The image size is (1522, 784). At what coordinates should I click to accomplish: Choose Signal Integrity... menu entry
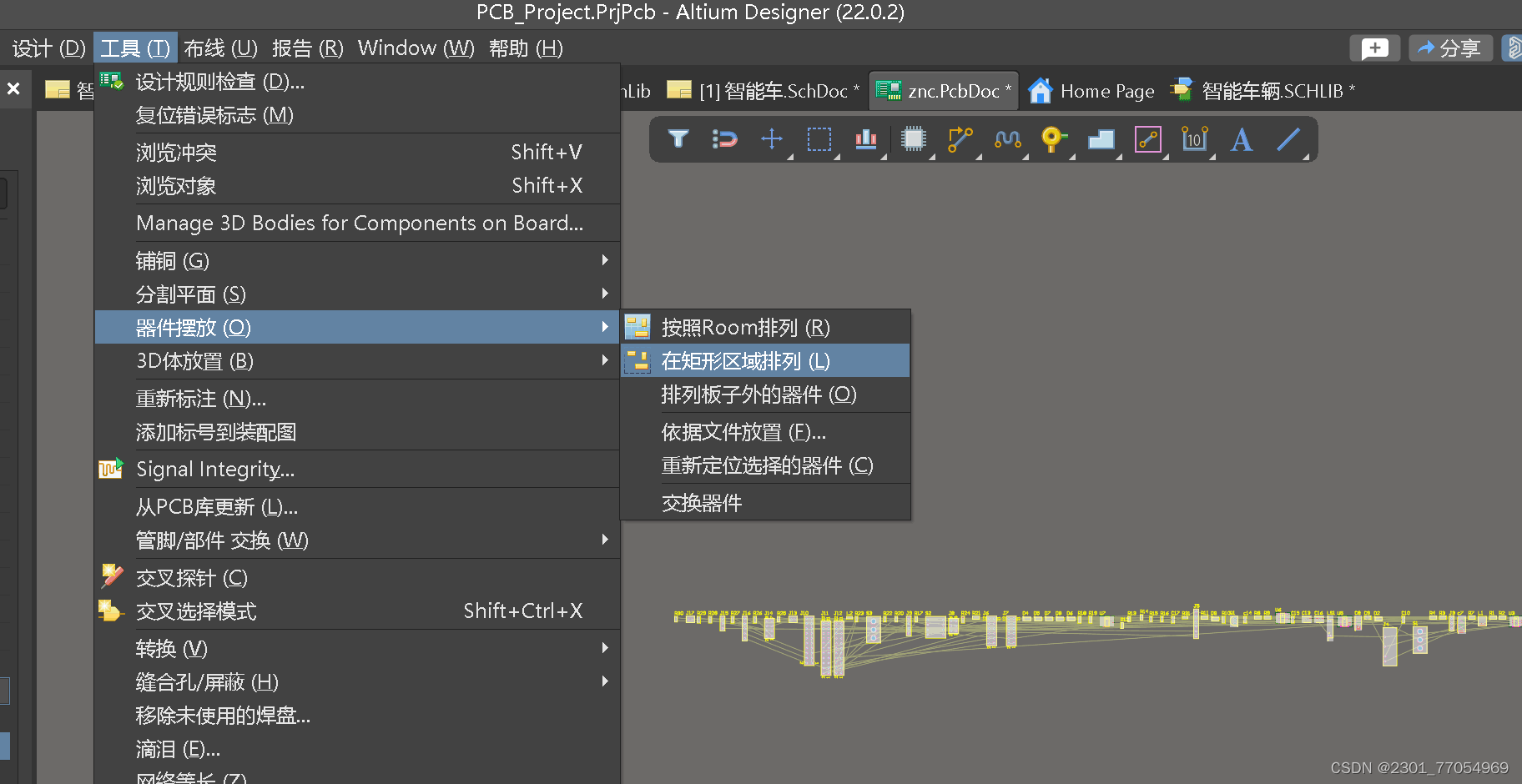(x=357, y=470)
